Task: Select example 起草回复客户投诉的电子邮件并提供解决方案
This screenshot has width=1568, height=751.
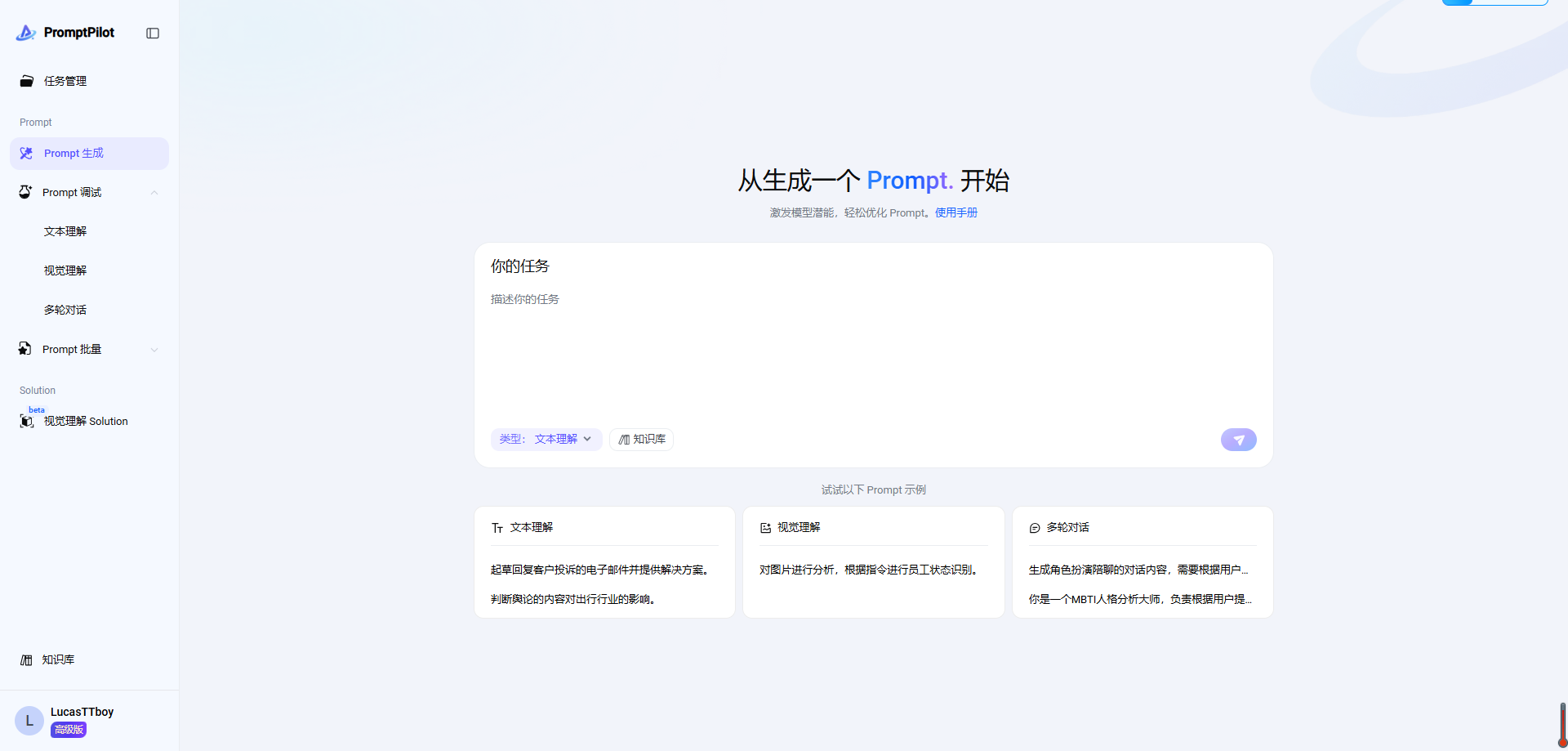Action: [601, 570]
